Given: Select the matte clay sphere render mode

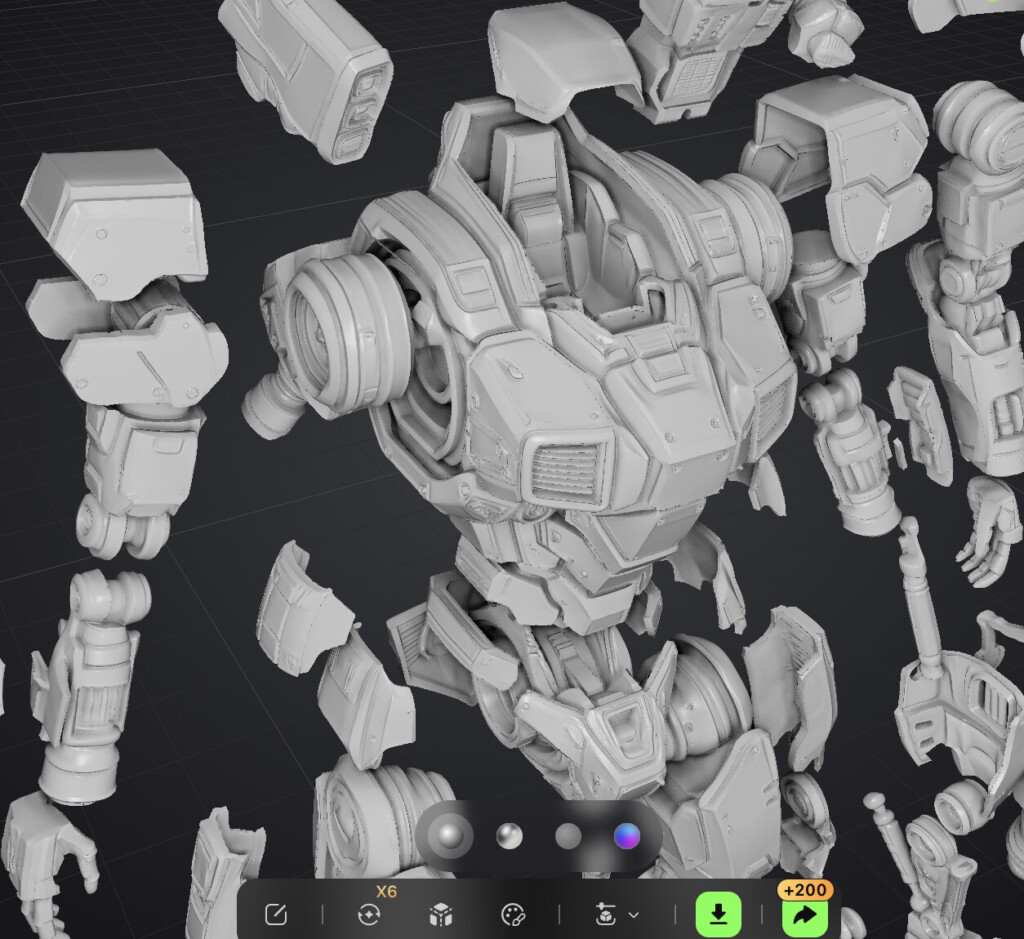Looking at the screenshot, I should [x=451, y=835].
